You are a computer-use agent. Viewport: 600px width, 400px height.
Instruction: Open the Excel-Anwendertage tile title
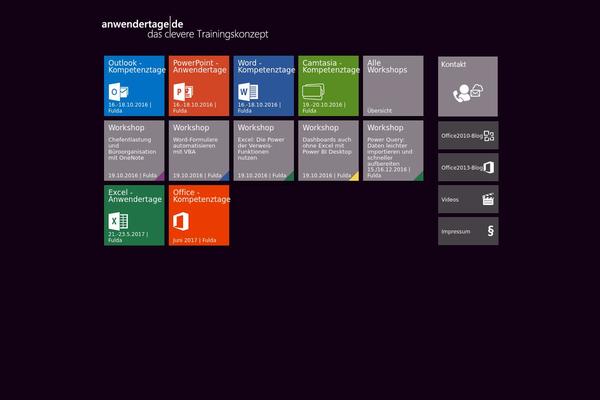coord(135,196)
